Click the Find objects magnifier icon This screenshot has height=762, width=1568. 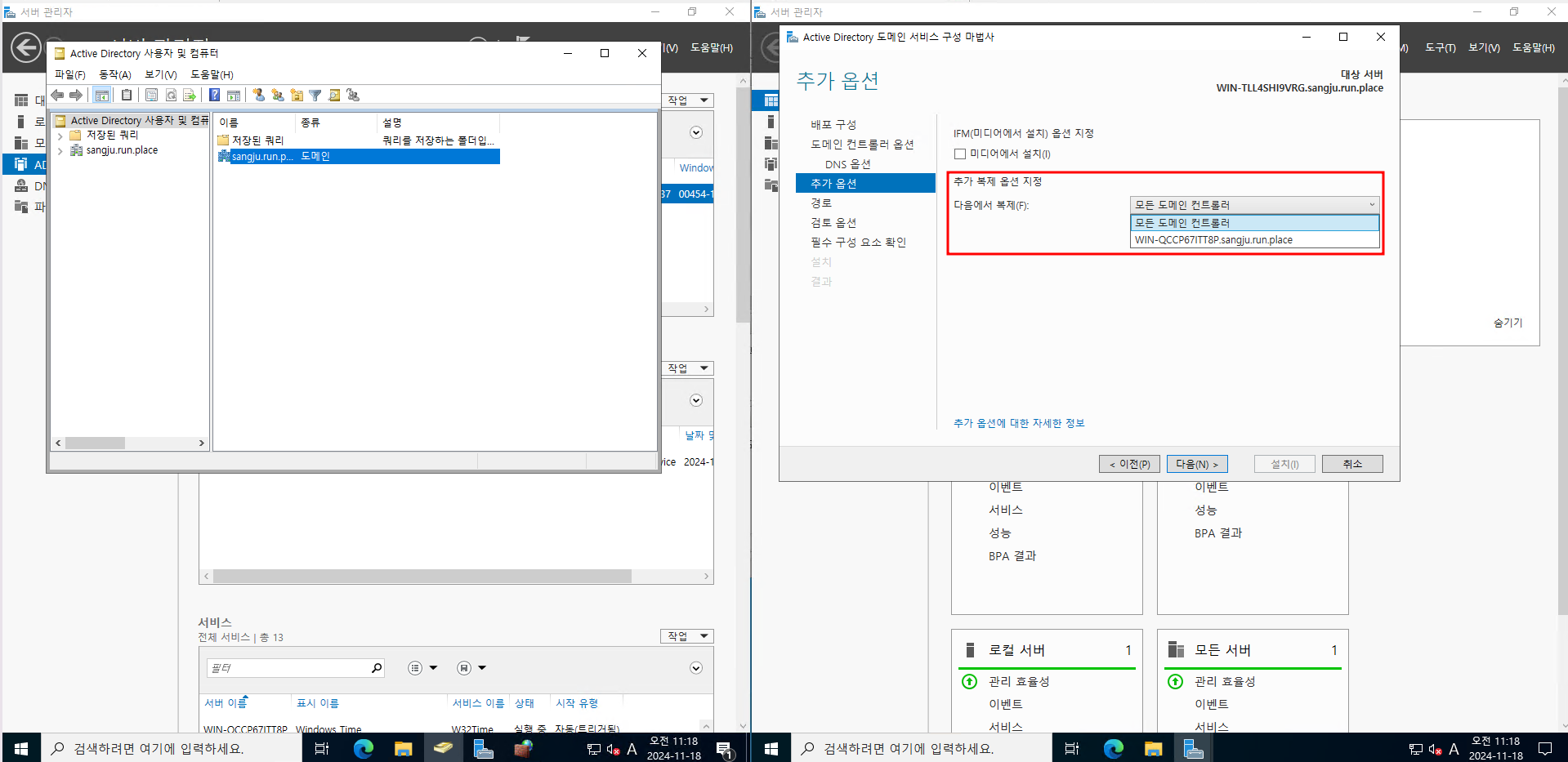pyautogui.click(x=334, y=96)
